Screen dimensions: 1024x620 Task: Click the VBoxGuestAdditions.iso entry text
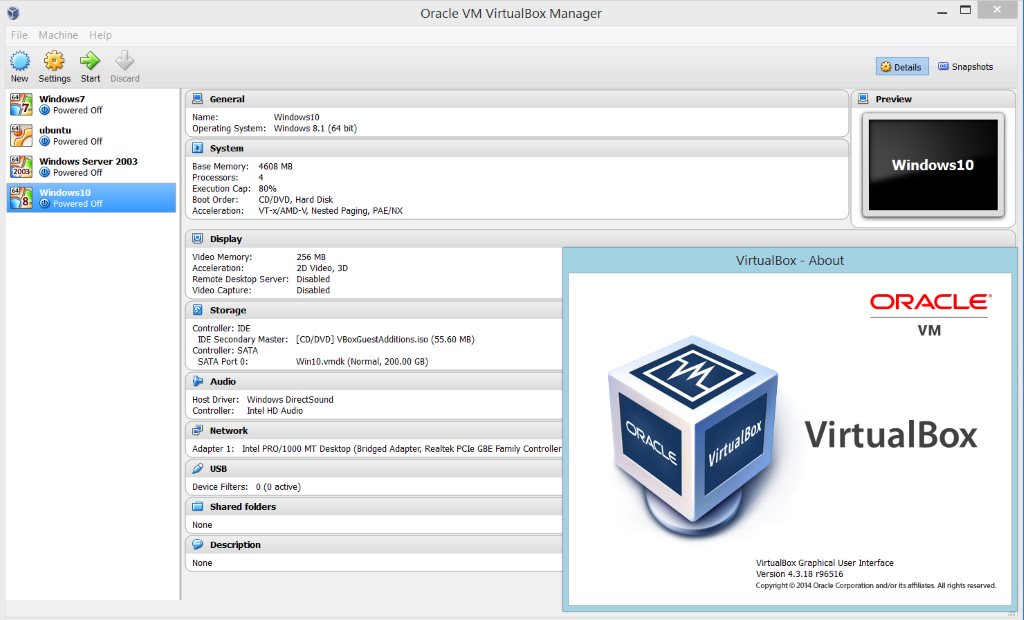coord(385,339)
